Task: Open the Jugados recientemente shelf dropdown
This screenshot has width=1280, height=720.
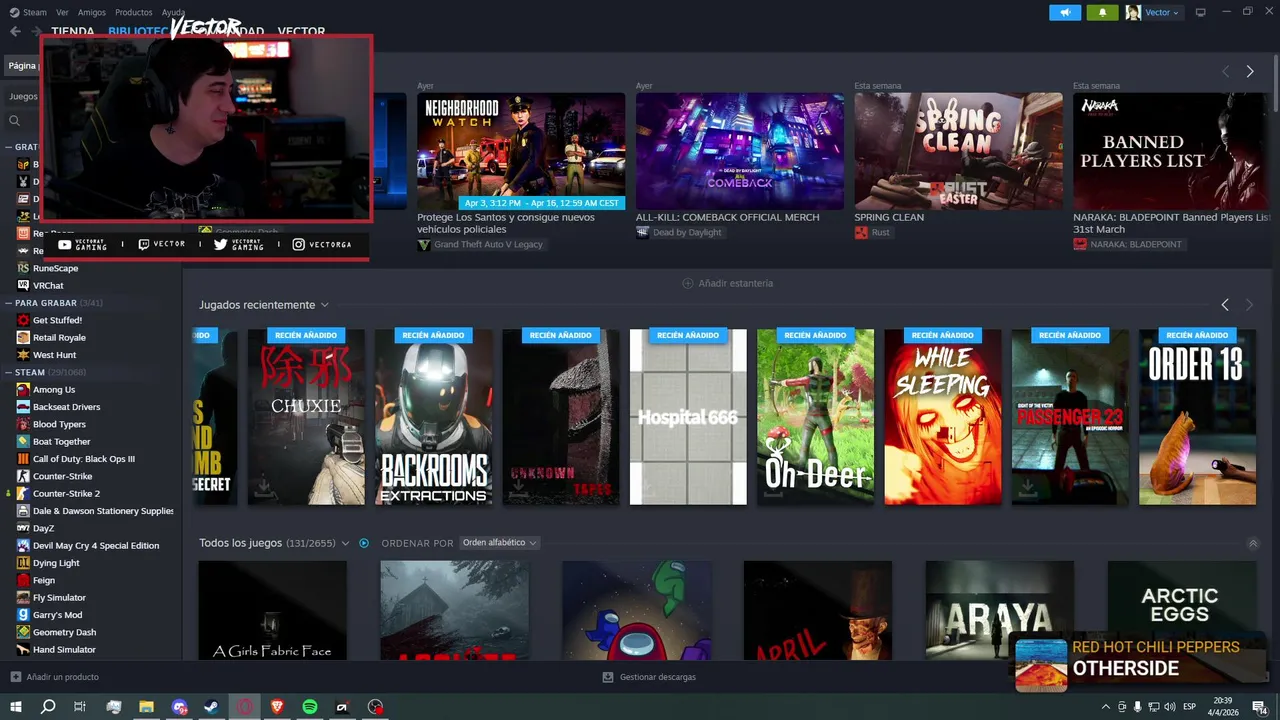Action: (325, 305)
